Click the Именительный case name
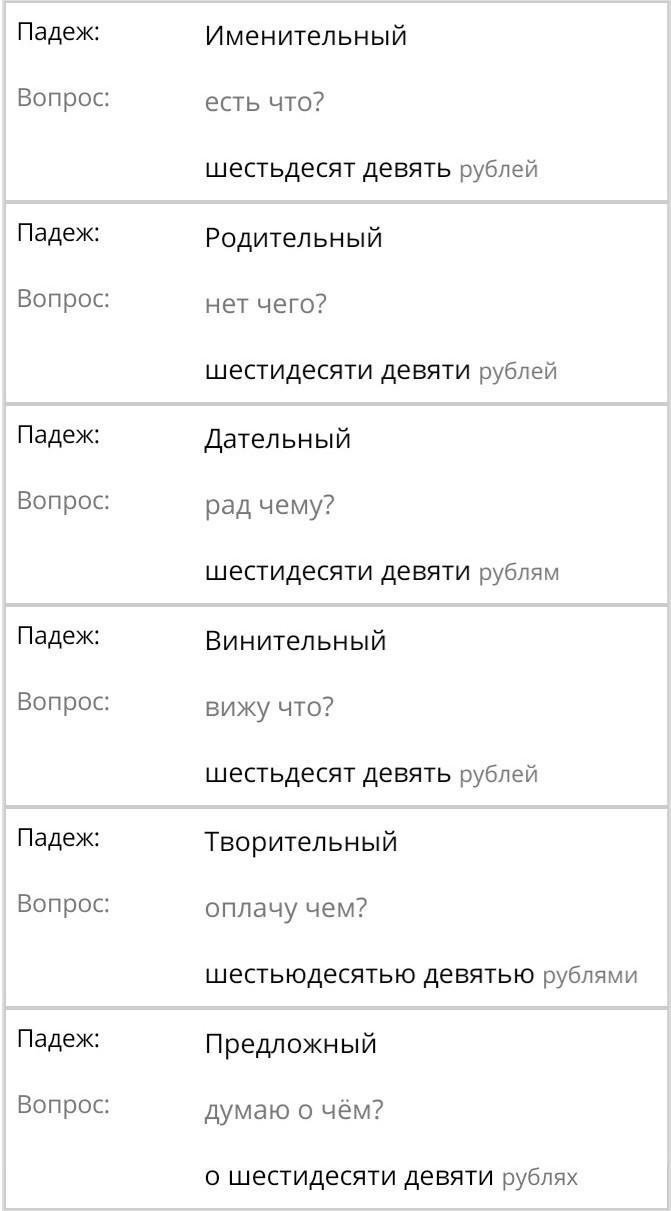 click(x=306, y=37)
